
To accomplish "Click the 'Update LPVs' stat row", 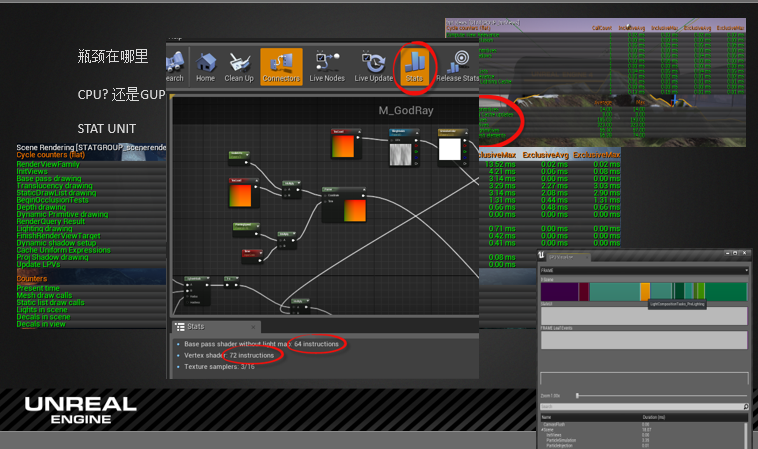I will (38, 264).
